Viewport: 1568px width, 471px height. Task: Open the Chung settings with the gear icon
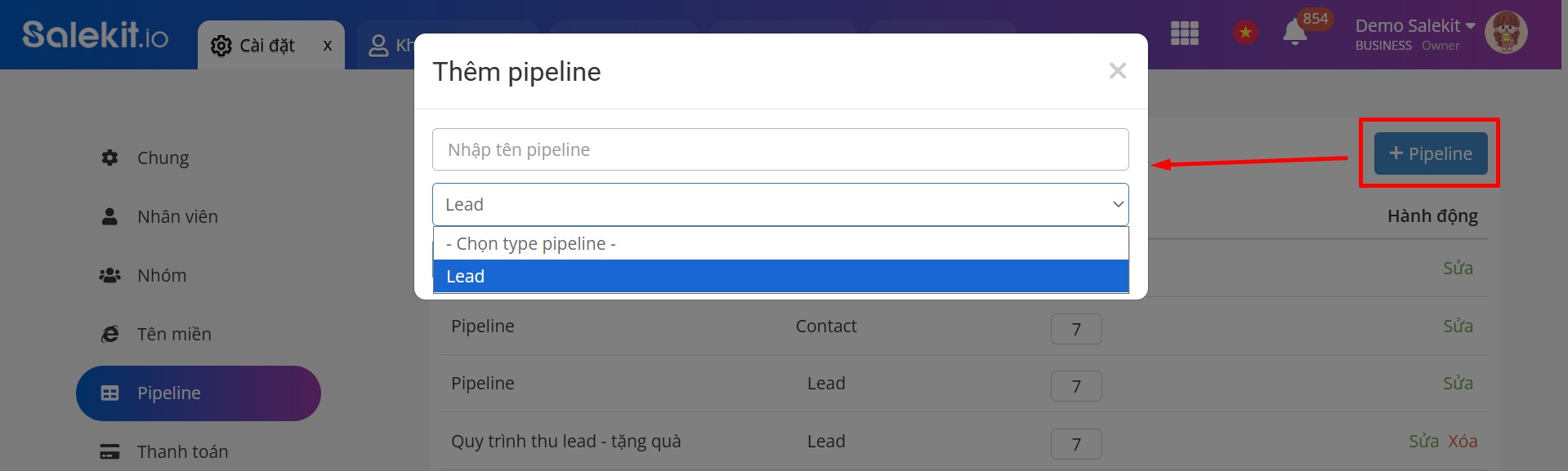click(109, 157)
